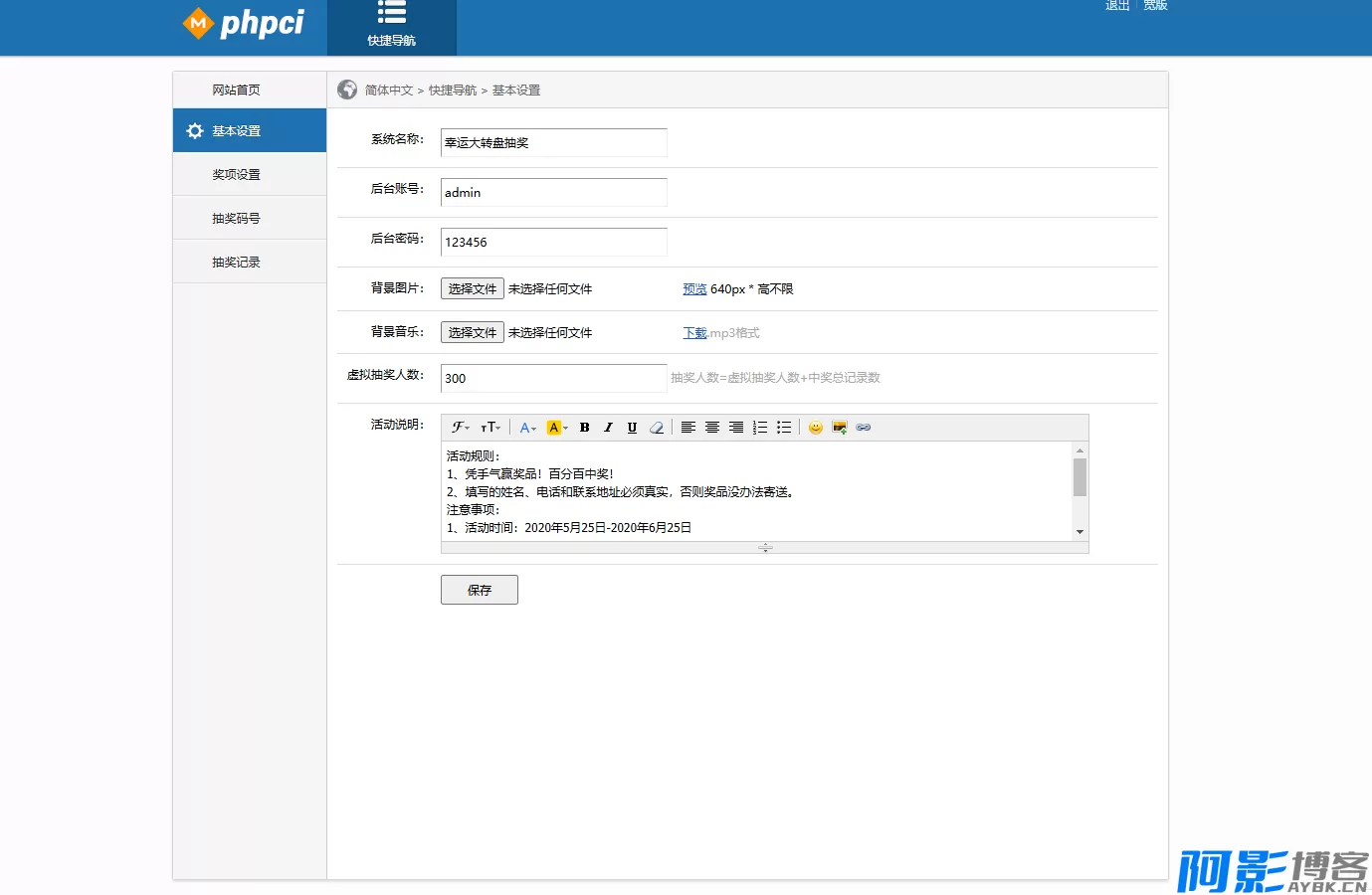This screenshot has width=1372, height=895.
Task: Center-align the editor text
Action: pyautogui.click(x=712, y=428)
